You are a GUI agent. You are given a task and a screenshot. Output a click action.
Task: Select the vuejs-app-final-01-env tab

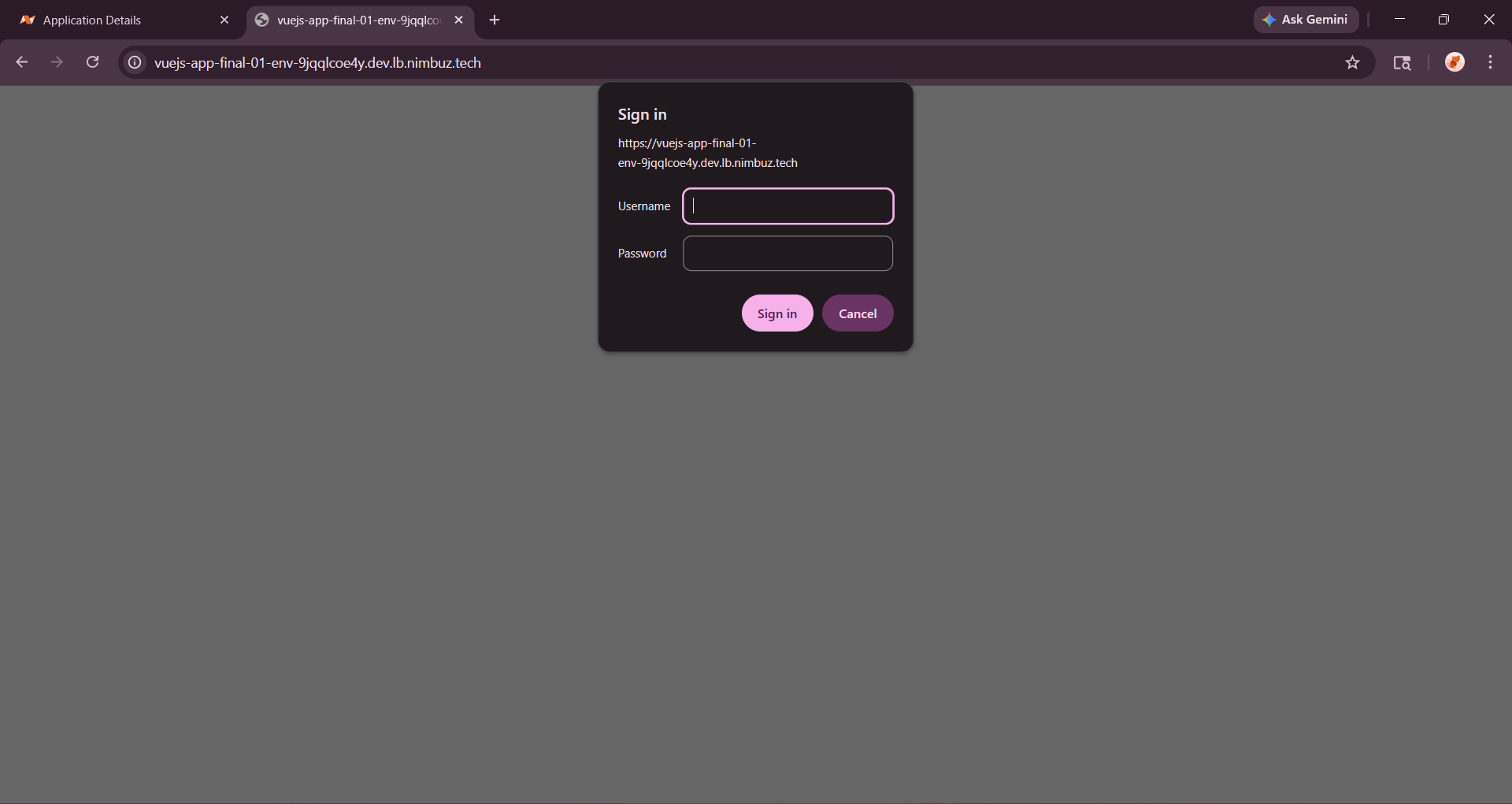point(354,20)
